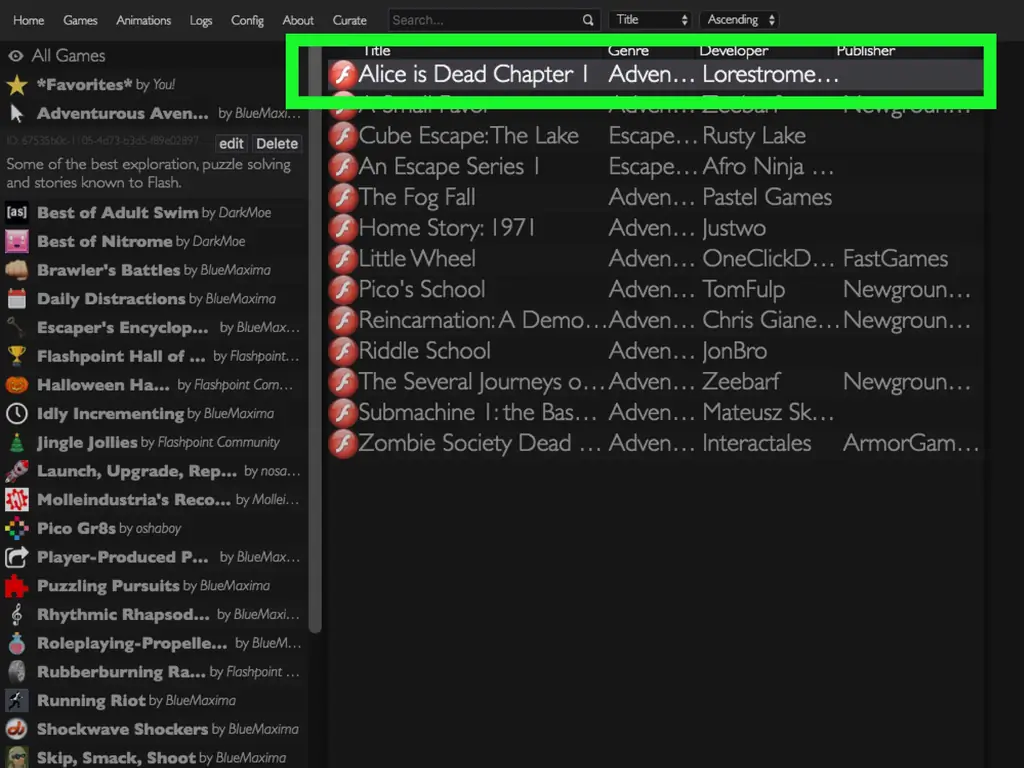This screenshot has height=768, width=1024.
Task: Click the Brawler's Battles fist icon
Action: click(17, 270)
